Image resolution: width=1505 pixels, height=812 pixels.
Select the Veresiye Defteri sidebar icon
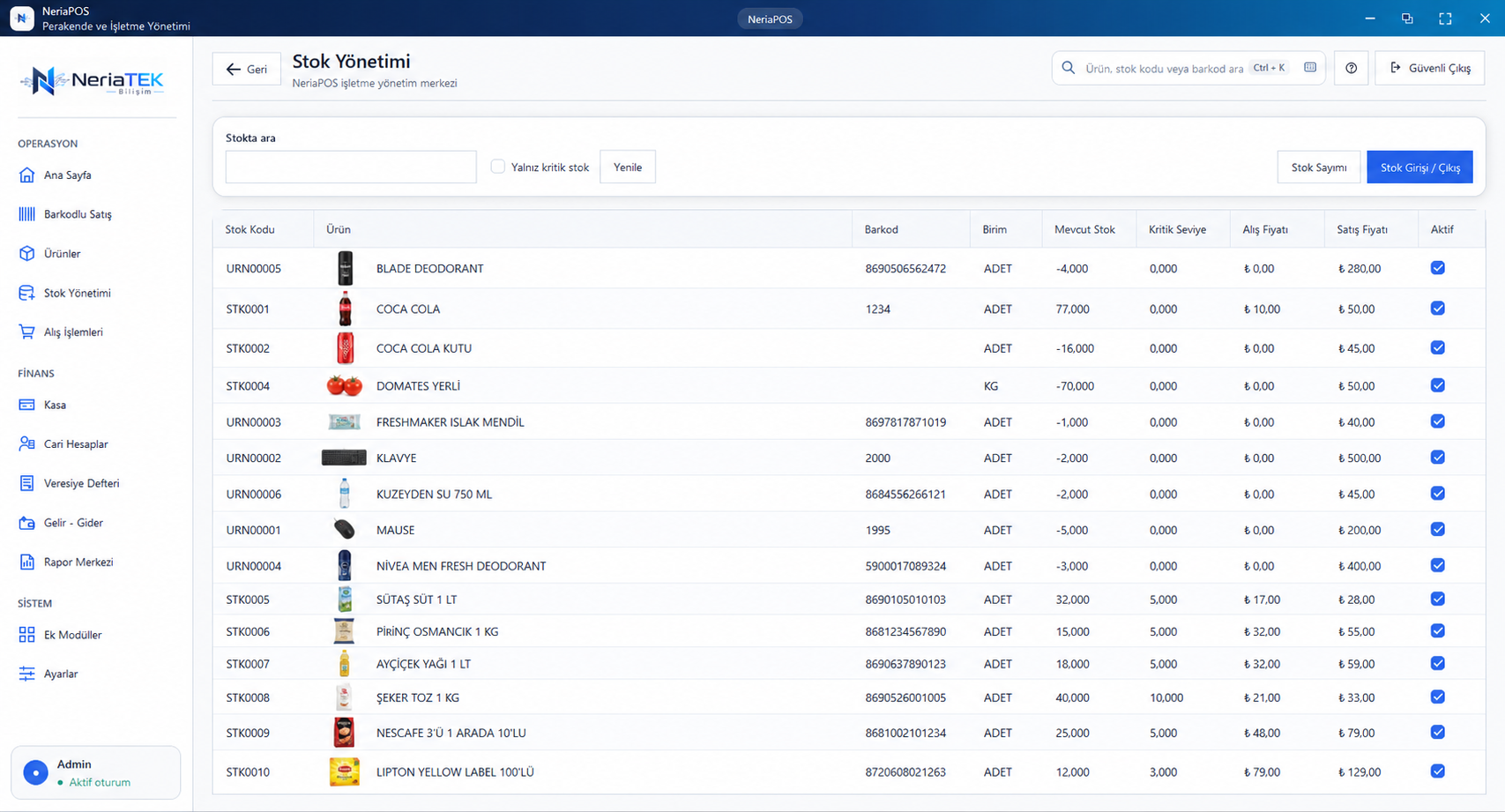[x=27, y=484]
